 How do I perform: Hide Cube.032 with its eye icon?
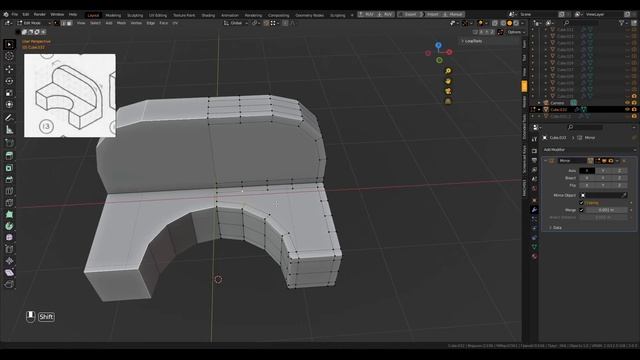coord(627,109)
